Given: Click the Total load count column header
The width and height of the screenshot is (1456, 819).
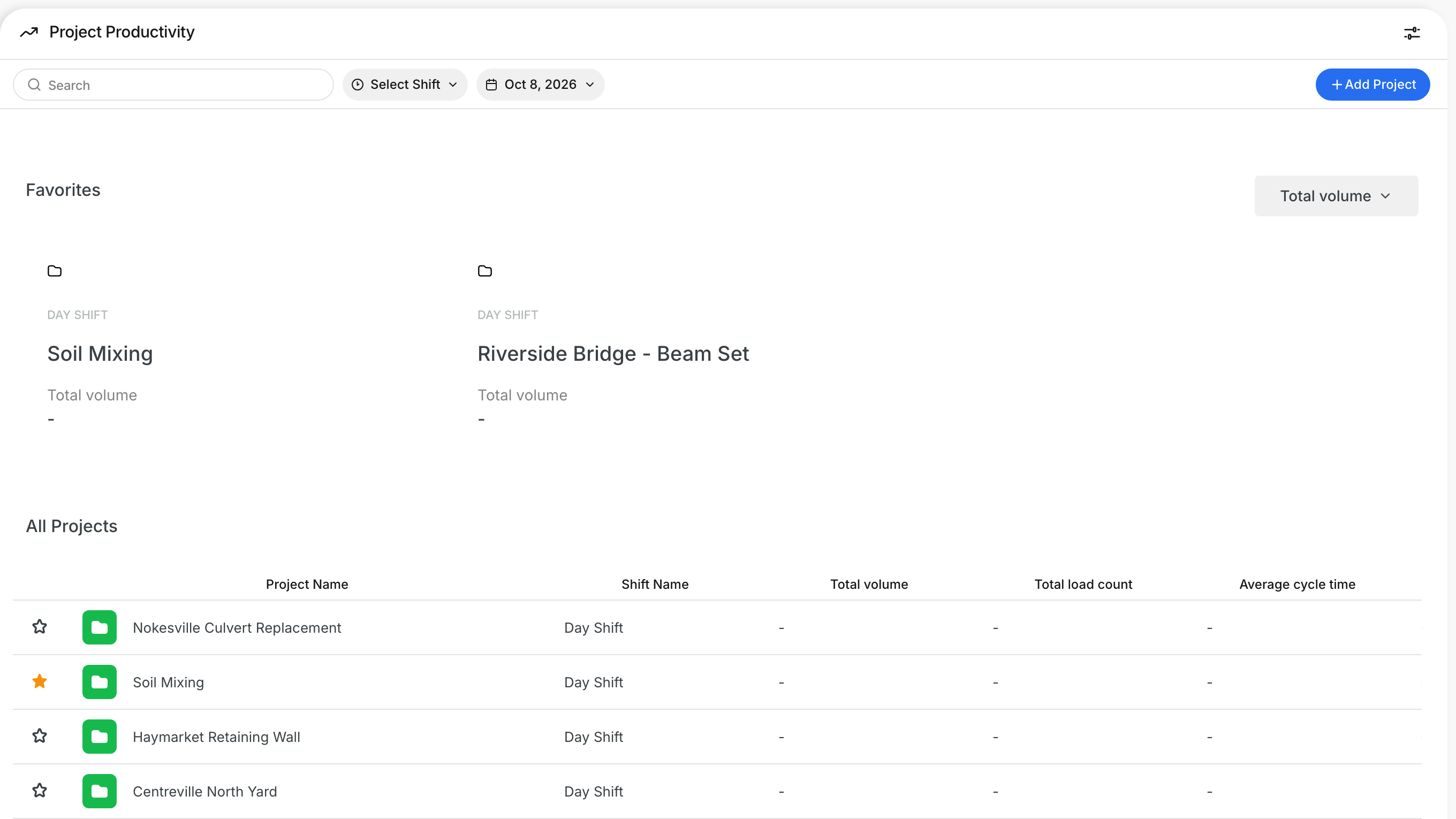Looking at the screenshot, I should coord(1083,585).
